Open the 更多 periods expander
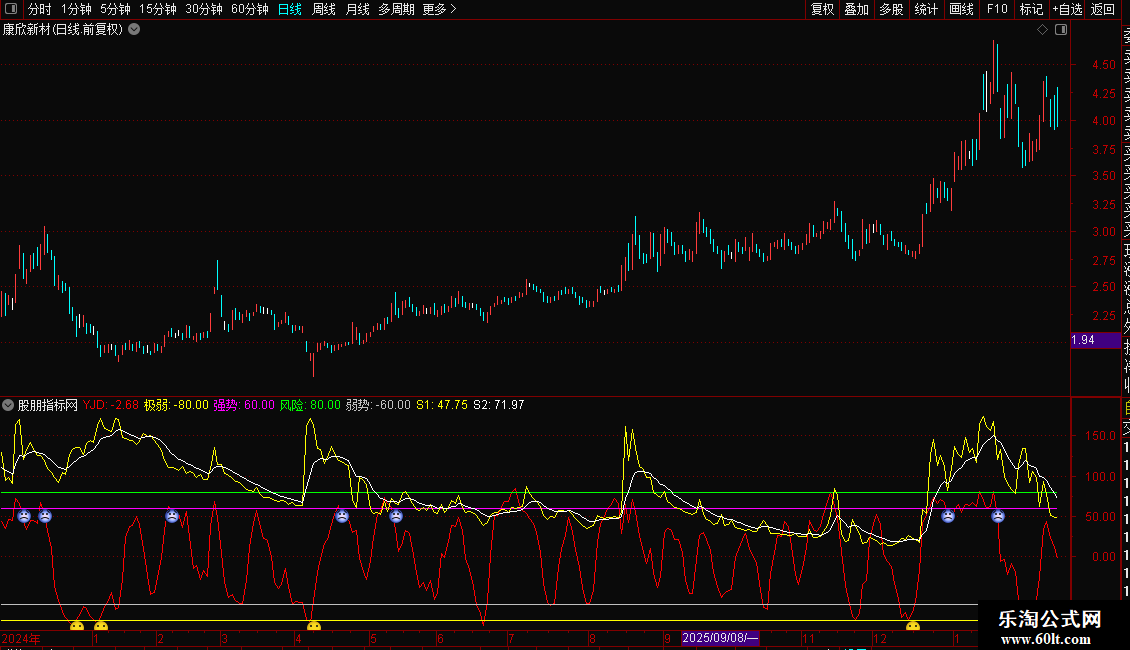Viewport: 1130px width, 650px height. click(x=439, y=9)
